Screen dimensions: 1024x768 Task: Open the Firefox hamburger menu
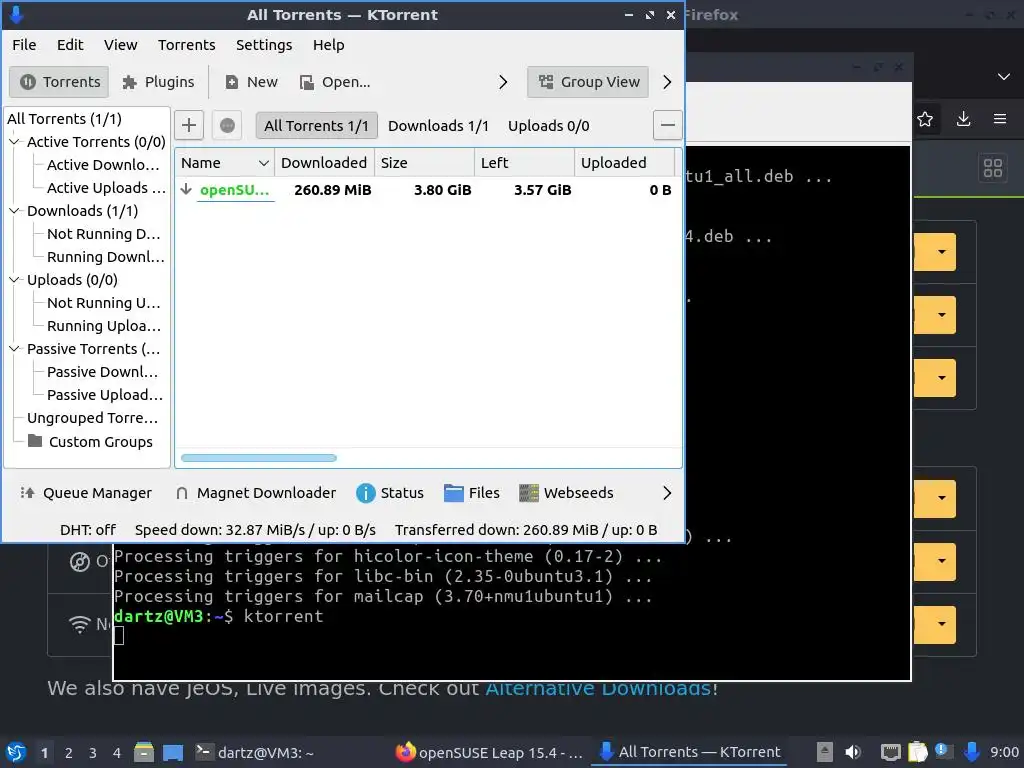pyautogui.click(x=1000, y=119)
